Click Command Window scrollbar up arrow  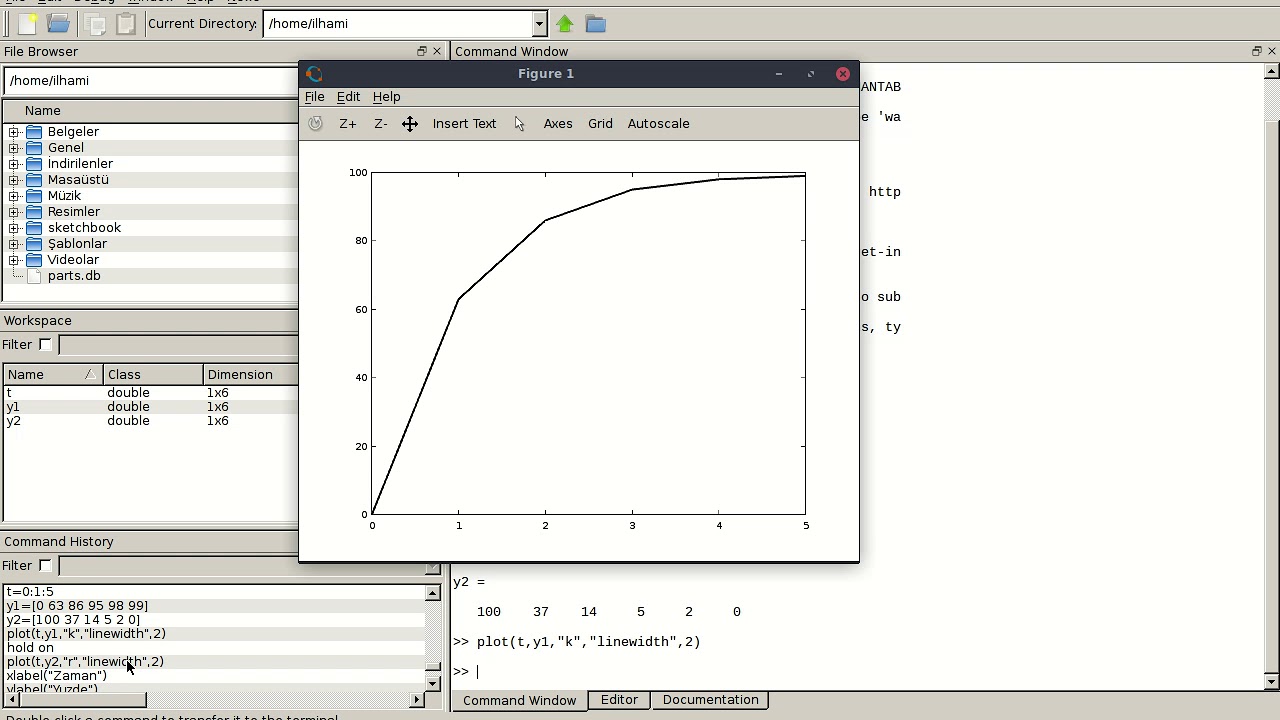click(1272, 71)
